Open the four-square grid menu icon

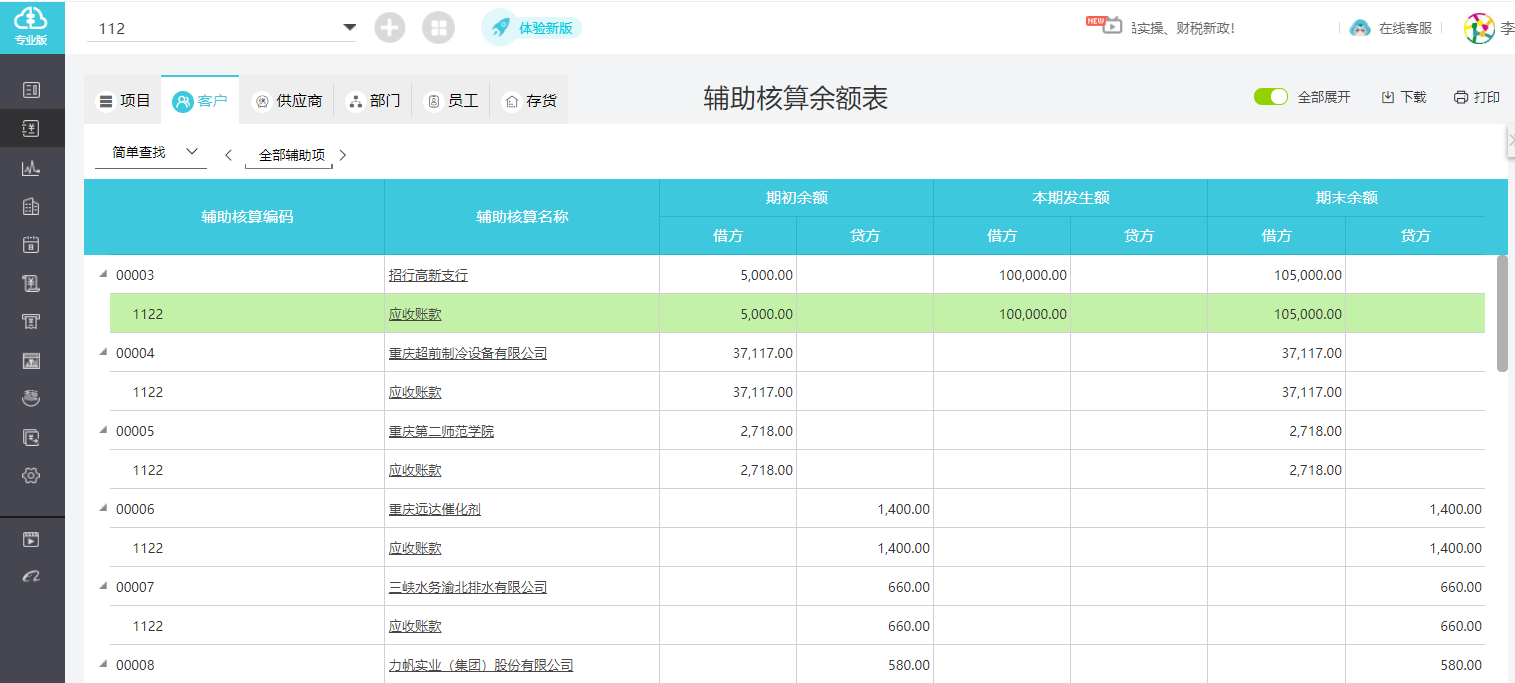point(438,28)
